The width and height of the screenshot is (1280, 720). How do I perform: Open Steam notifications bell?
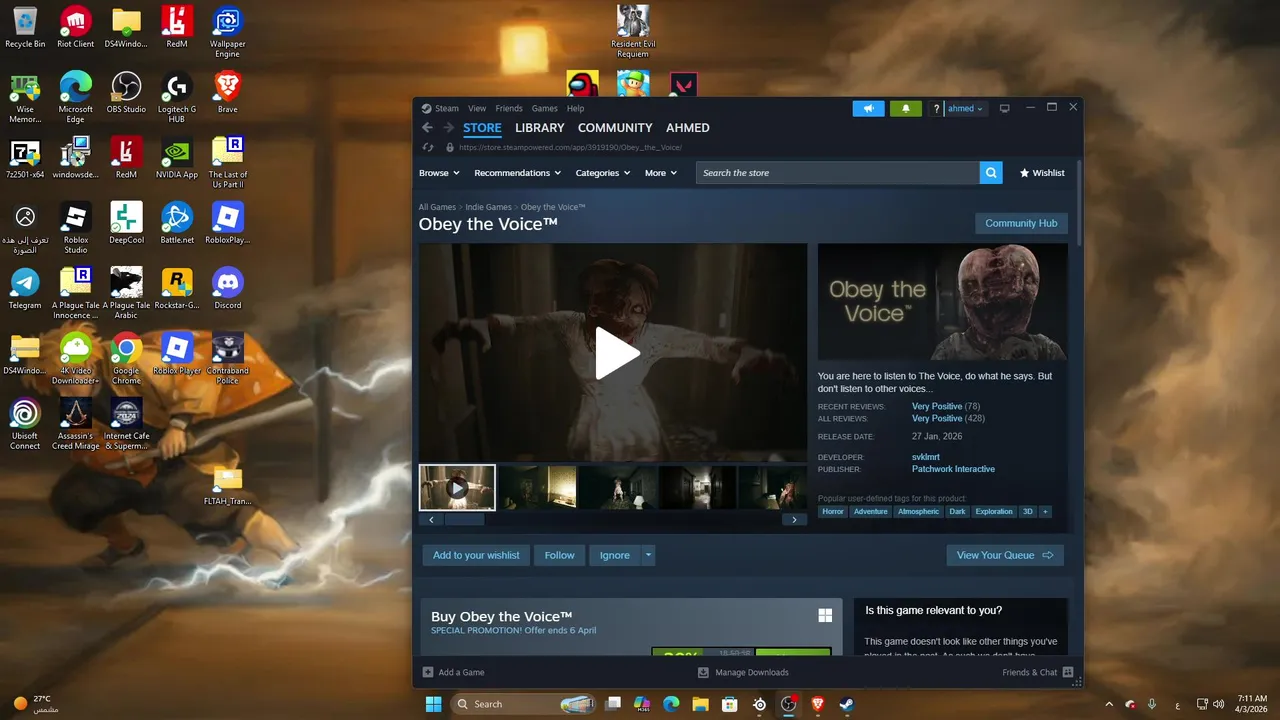click(905, 108)
